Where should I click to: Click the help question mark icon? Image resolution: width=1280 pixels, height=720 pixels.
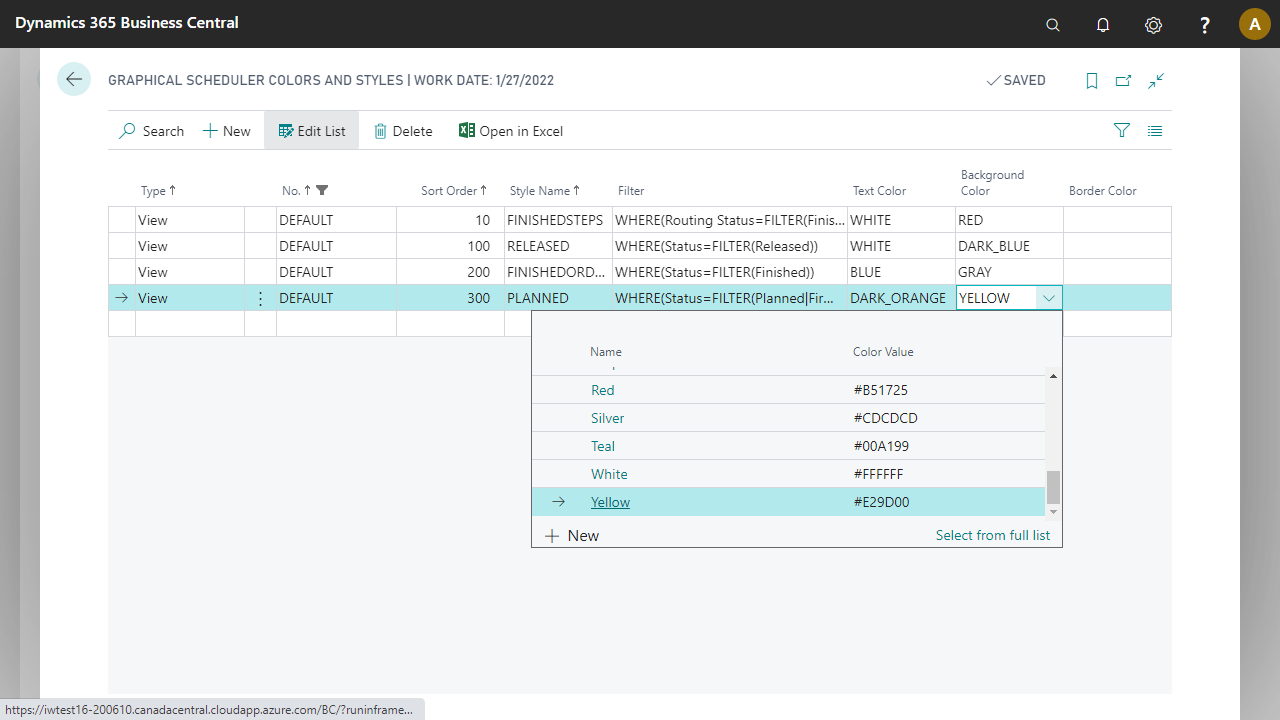1205,25
